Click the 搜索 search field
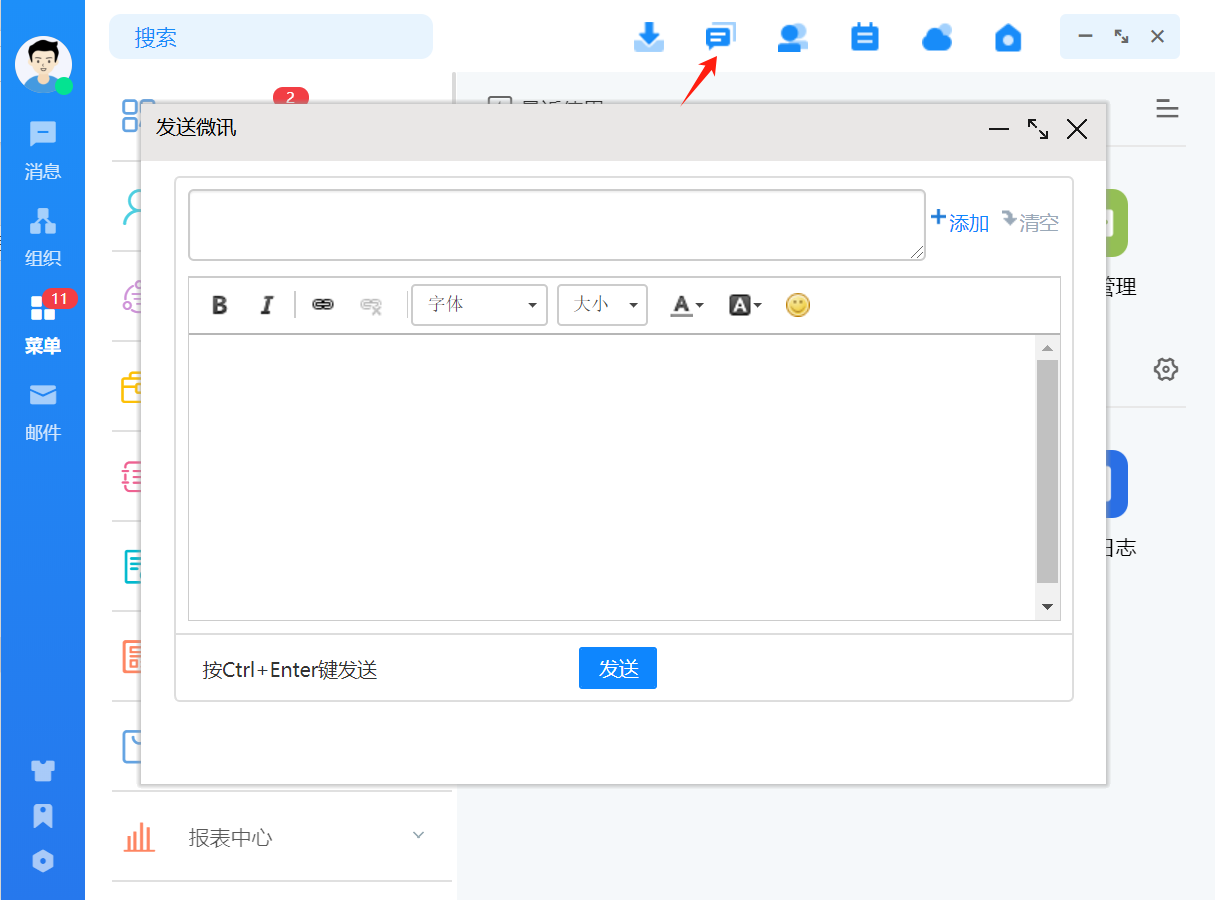1215x900 pixels. coord(270,37)
